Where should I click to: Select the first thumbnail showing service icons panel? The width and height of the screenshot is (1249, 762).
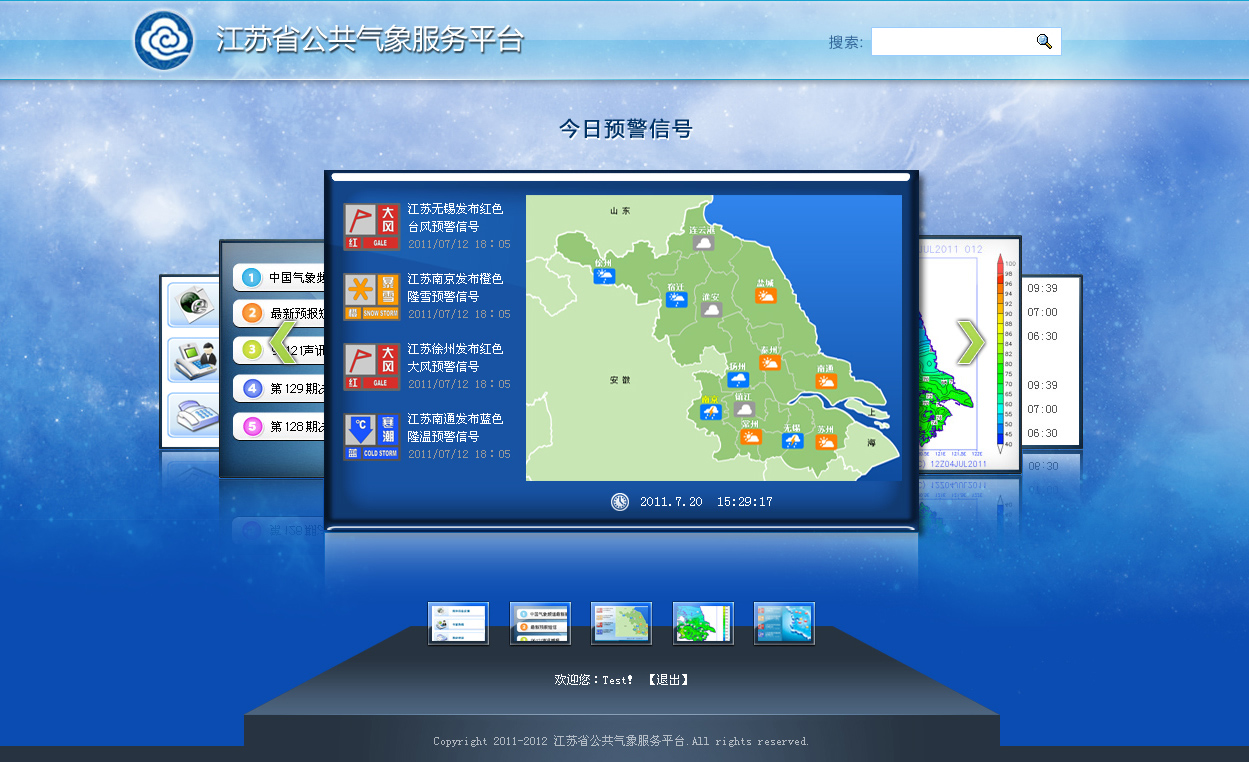458,624
